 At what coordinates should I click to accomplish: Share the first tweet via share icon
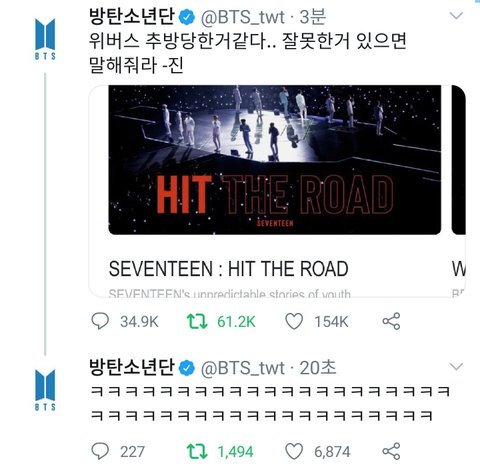point(391,321)
